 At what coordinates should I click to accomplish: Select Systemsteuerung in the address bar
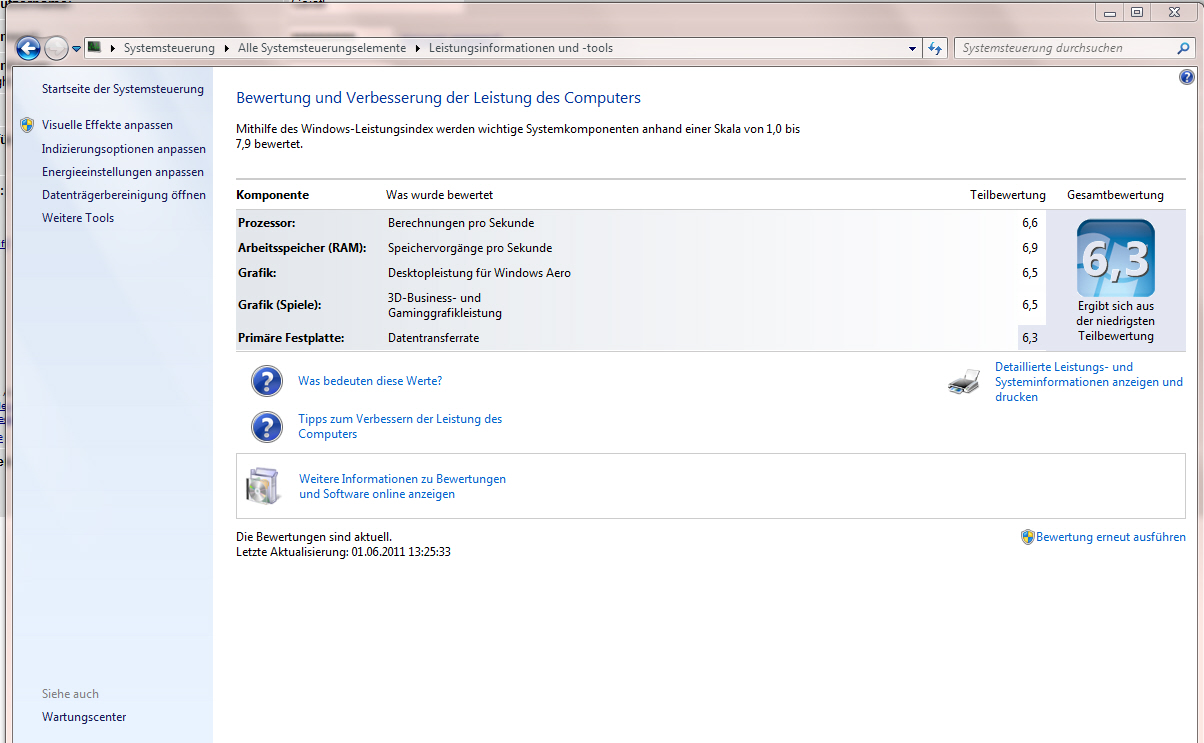[x=169, y=48]
